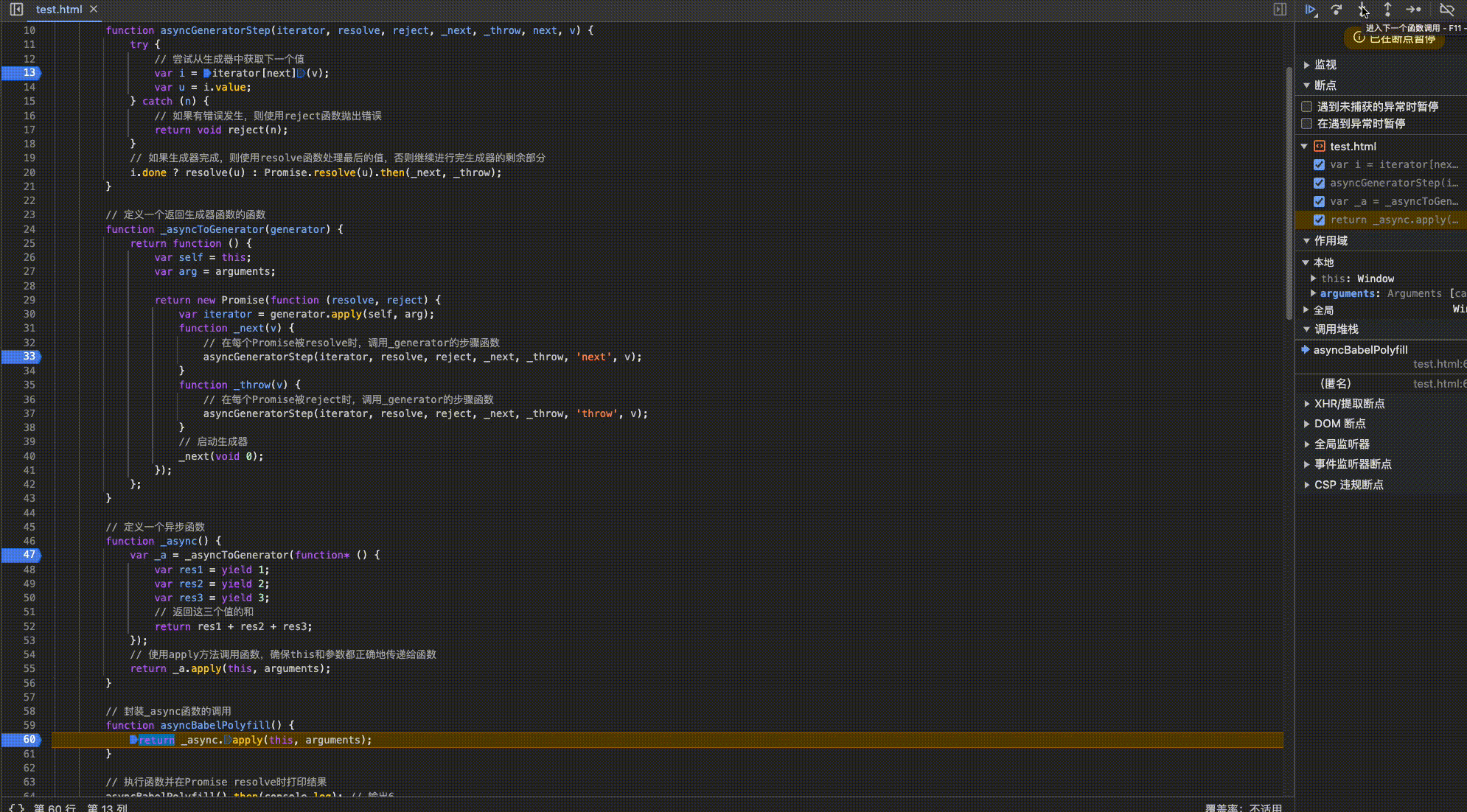
Task: Toggle the navigator sidebar icon at top left
Action: click(16, 10)
